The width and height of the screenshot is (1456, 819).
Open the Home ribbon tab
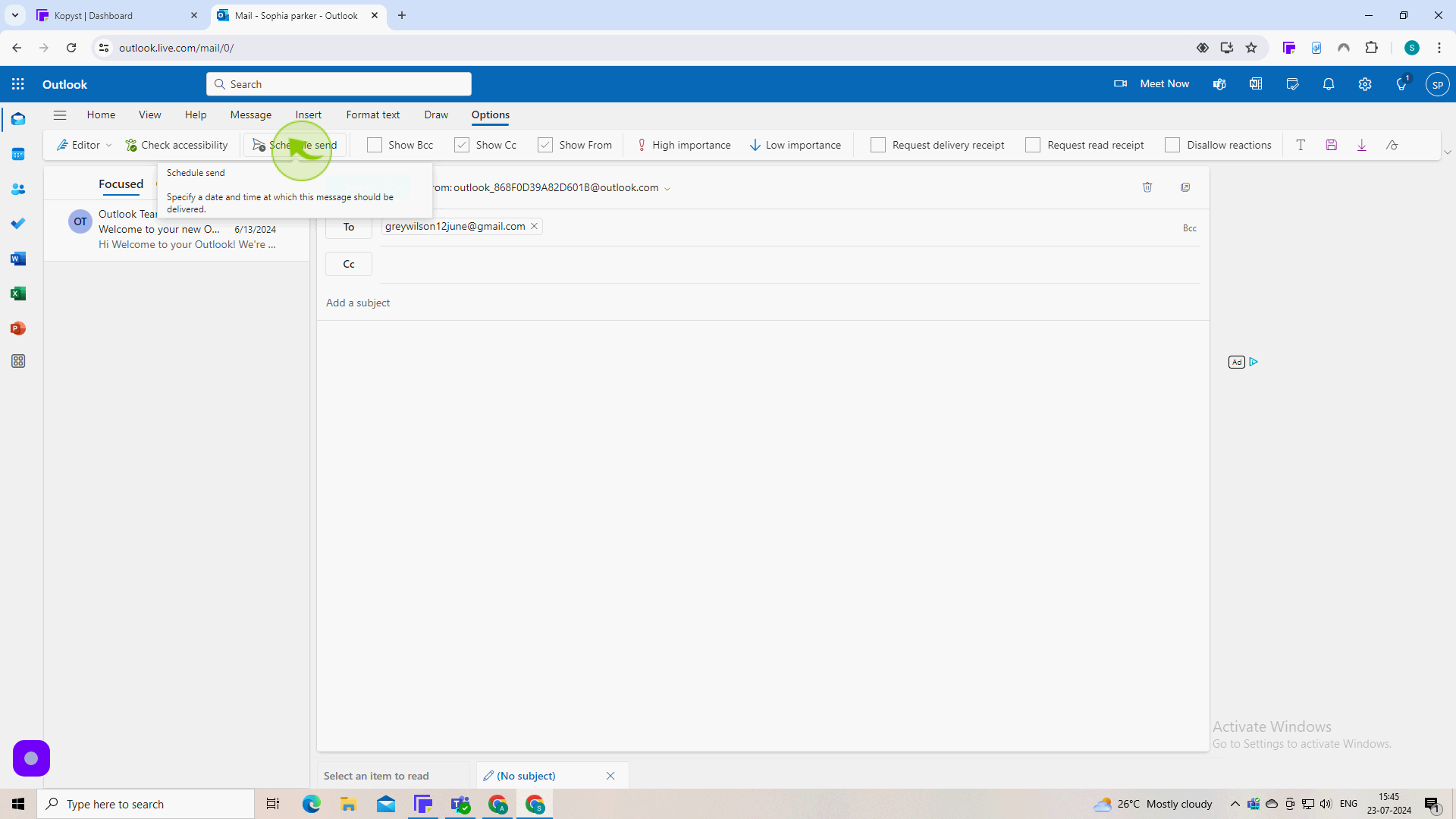click(101, 115)
